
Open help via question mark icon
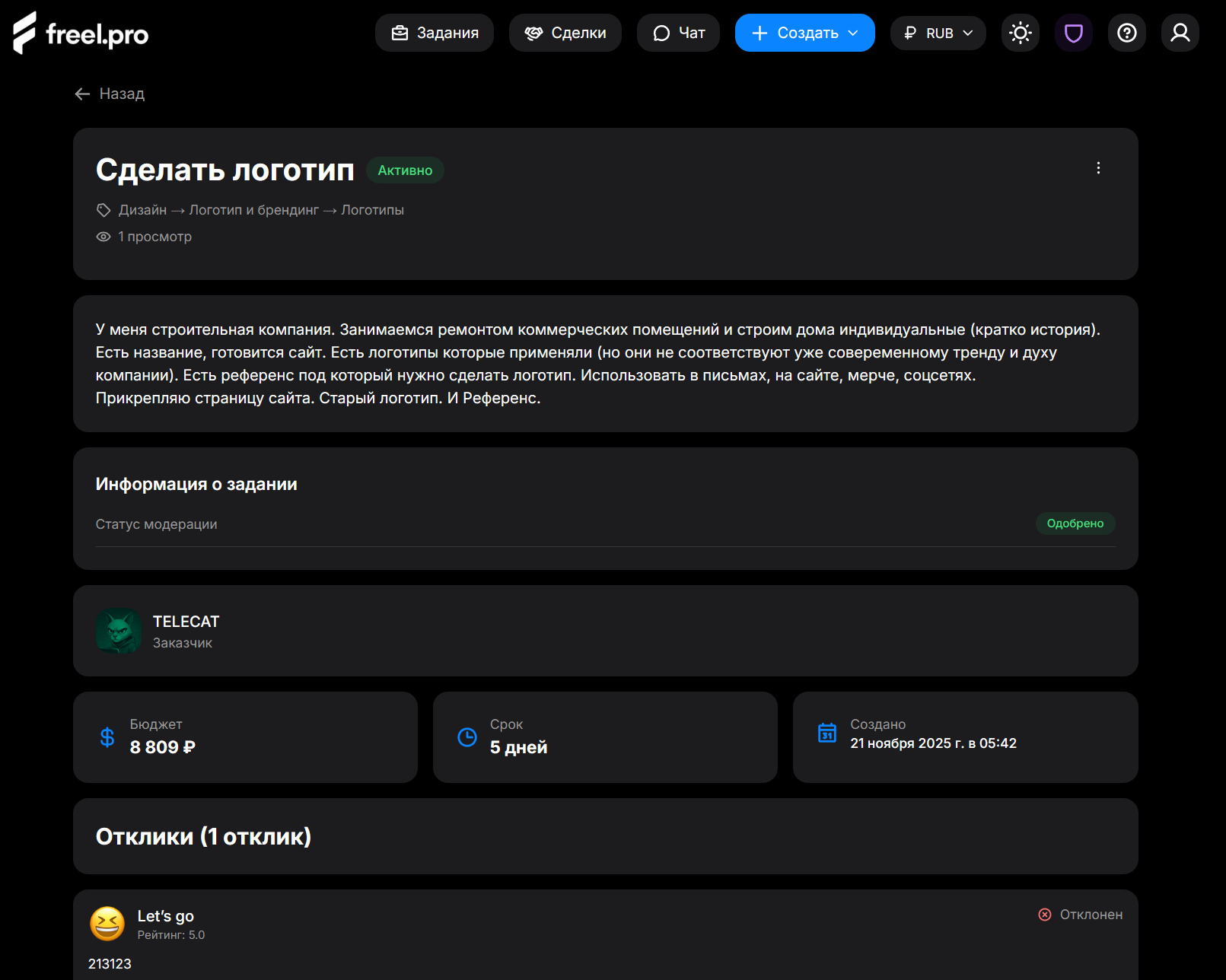point(1126,33)
